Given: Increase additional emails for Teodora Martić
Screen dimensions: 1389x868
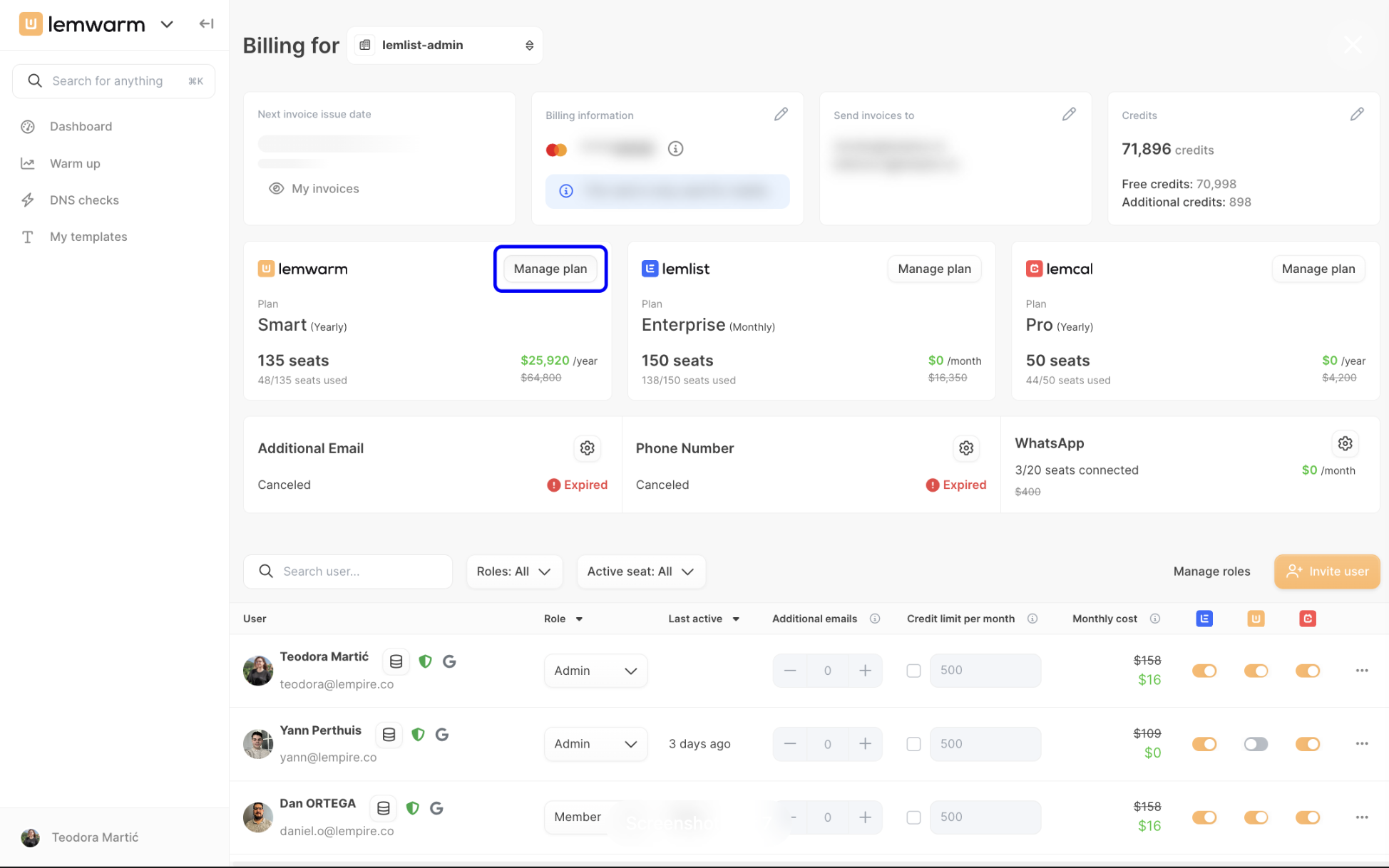Looking at the screenshot, I should [x=865, y=671].
